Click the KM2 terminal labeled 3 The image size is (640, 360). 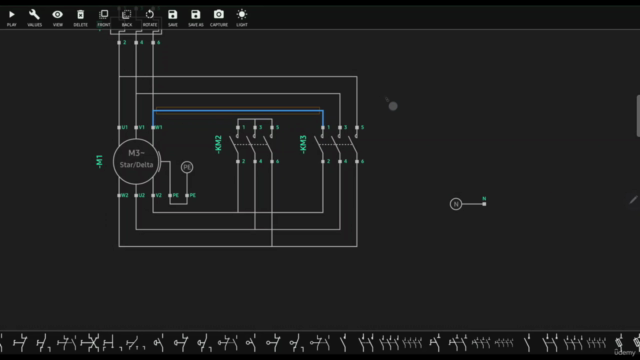(255, 127)
